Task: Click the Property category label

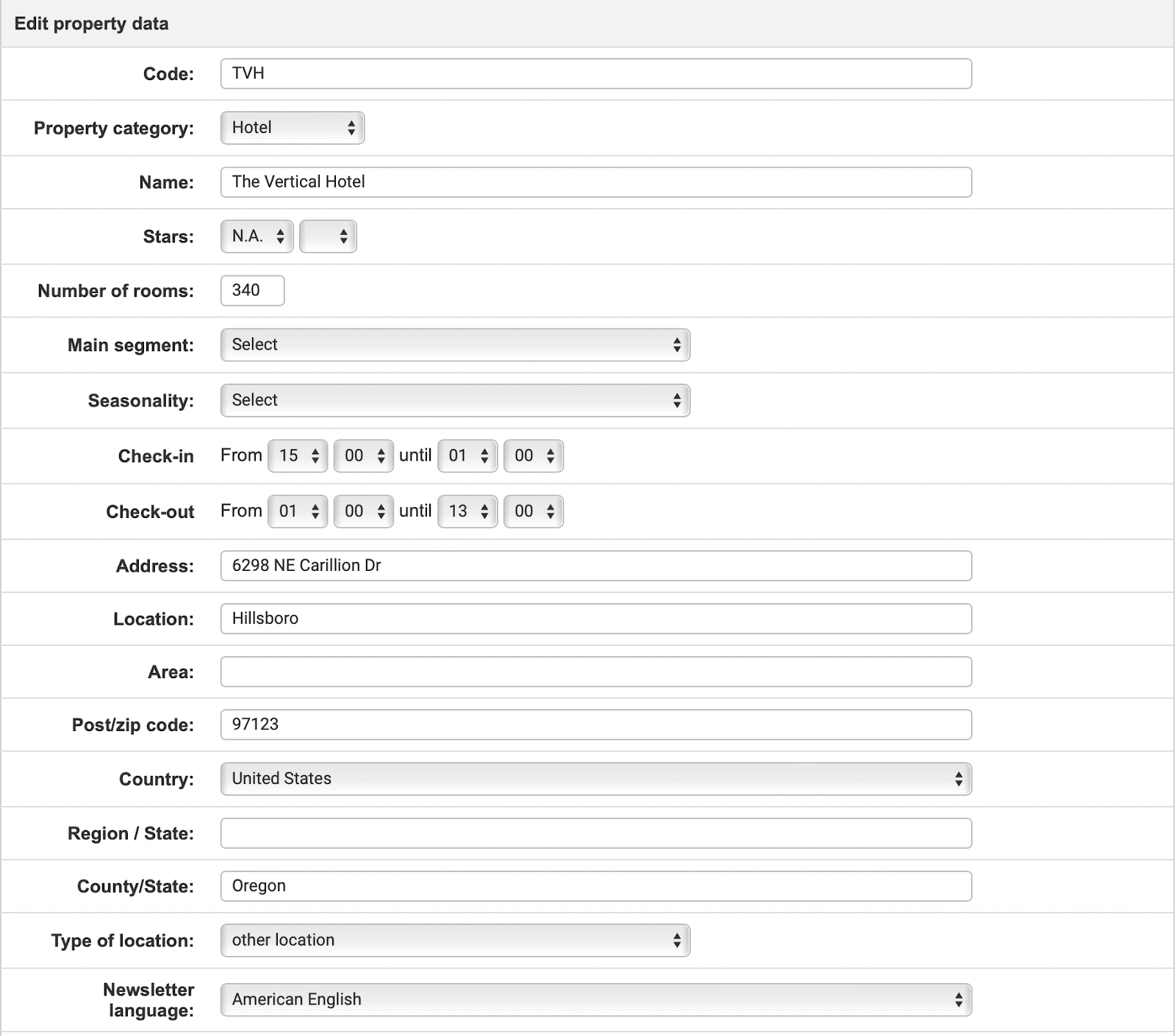Action: 114,128
